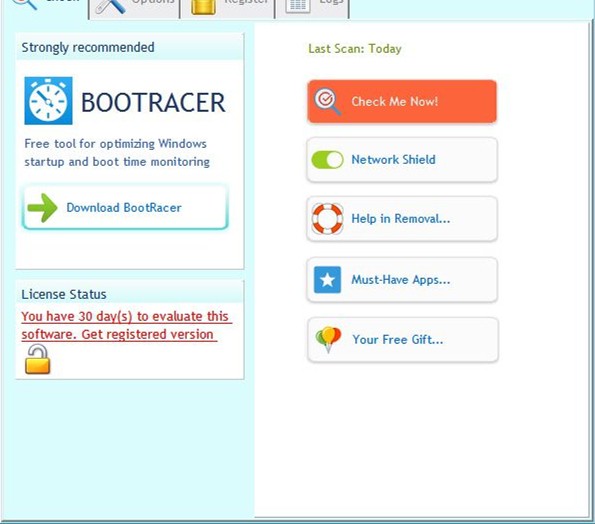The image size is (595, 524).
Task: Start a scan with Check Me Now!
Action: pyautogui.click(x=402, y=101)
